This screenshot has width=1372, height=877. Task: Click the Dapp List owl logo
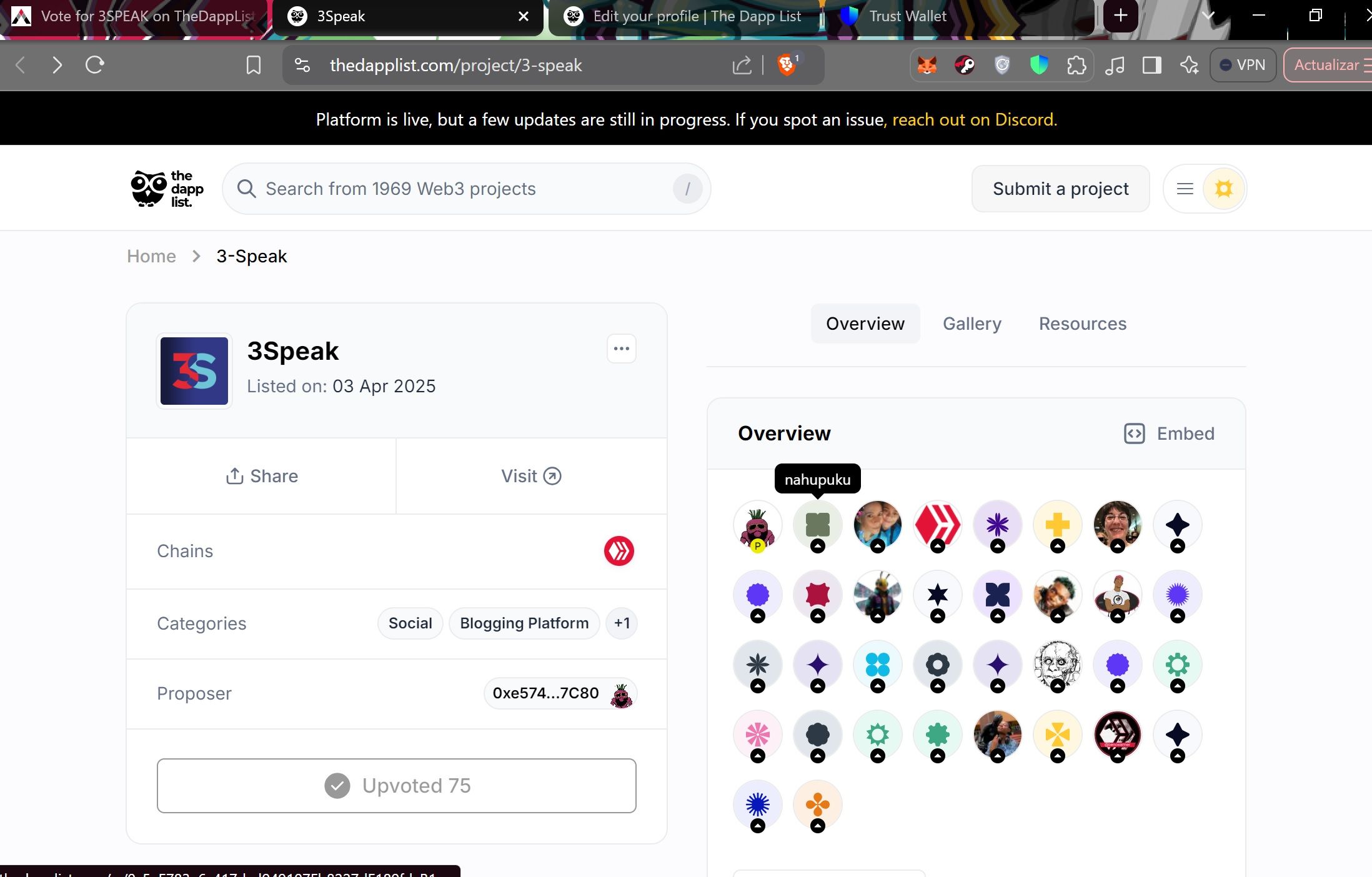coord(167,189)
